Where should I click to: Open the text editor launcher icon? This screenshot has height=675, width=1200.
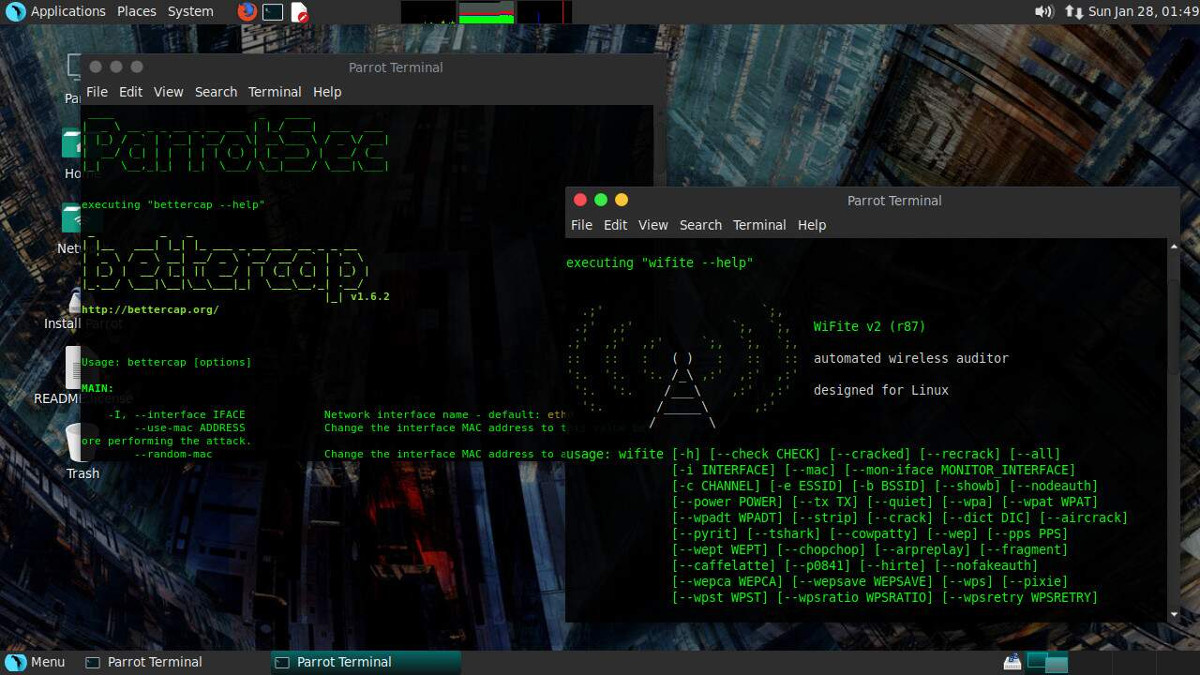click(x=299, y=12)
